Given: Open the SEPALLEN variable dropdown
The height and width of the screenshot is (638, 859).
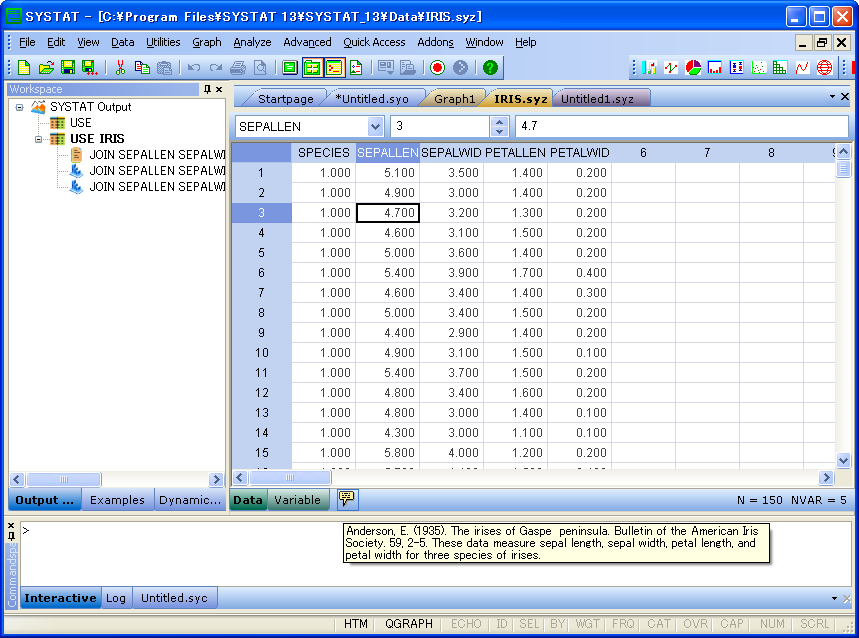Looking at the screenshot, I should [x=375, y=127].
